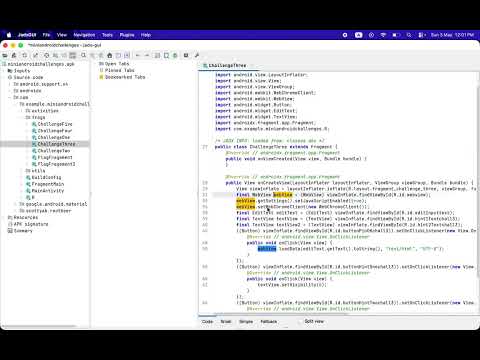Screen dimensions: 480x360
Task: Switch to the Code view tab
Action: click(207, 321)
